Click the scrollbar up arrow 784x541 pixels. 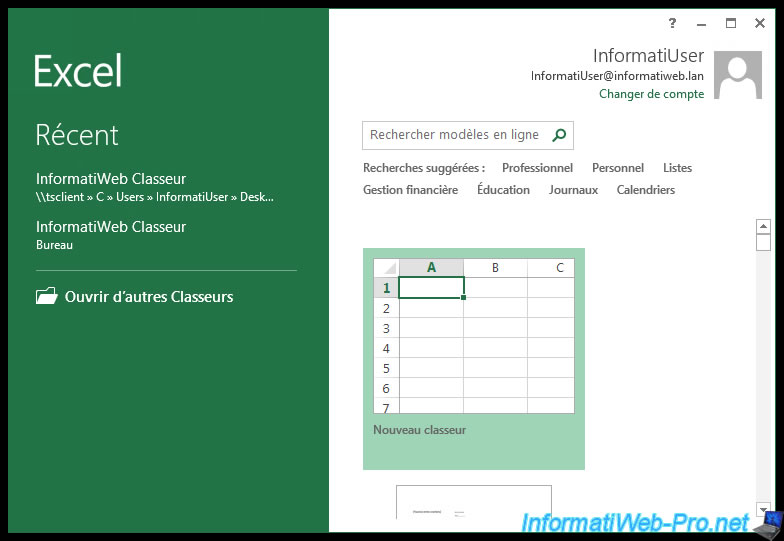(763, 226)
